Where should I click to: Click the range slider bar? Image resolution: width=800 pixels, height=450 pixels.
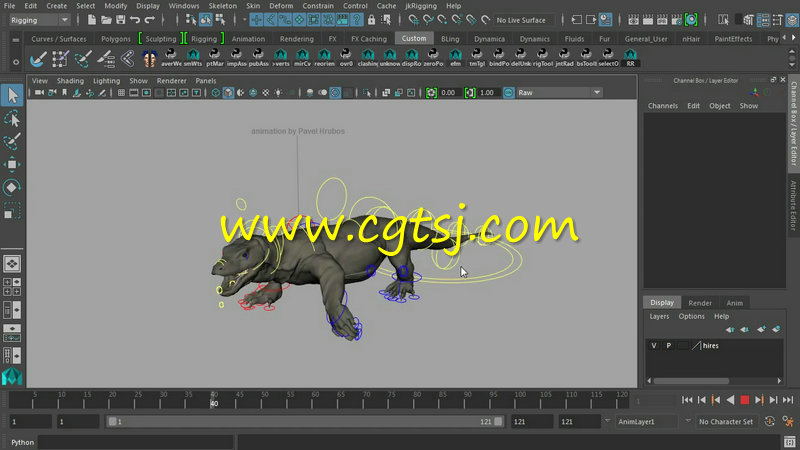tap(305, 421)
